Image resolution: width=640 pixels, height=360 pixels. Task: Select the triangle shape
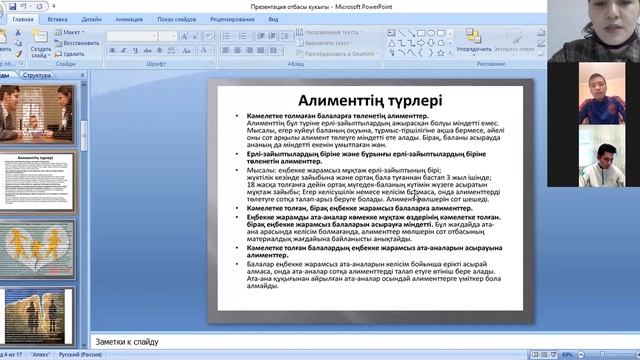coord(391,43)
